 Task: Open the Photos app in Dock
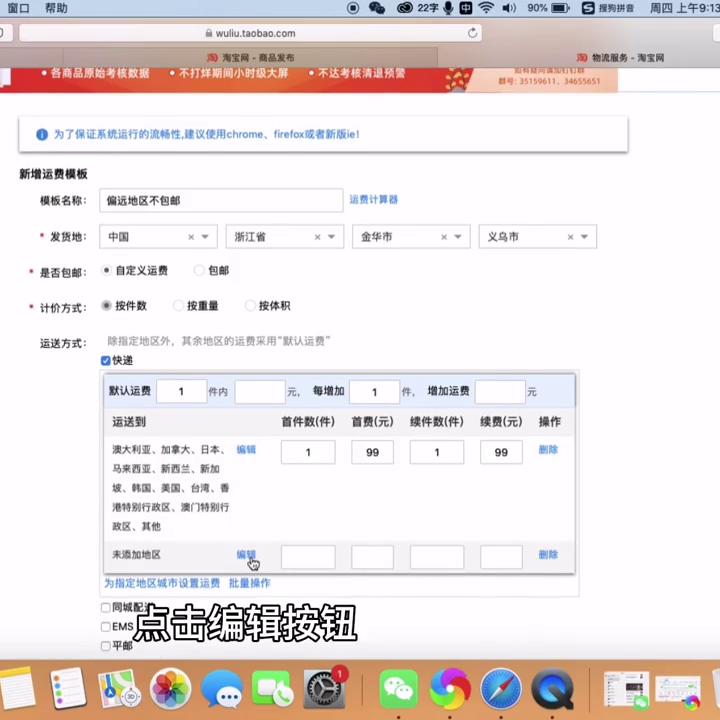[171, 689]
